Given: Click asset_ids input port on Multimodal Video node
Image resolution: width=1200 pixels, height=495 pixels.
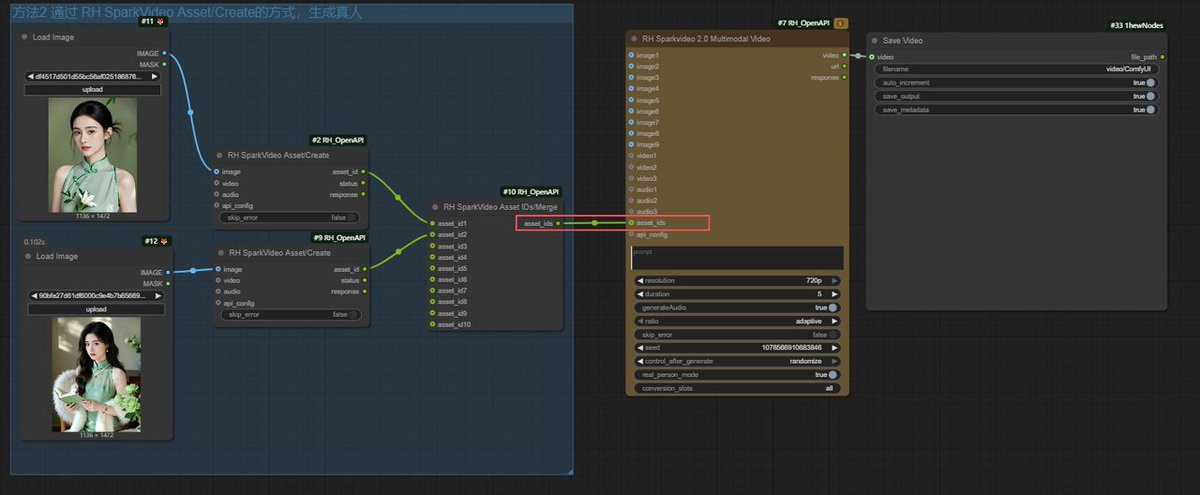Looking at the screenshot, I should (631, 223).
